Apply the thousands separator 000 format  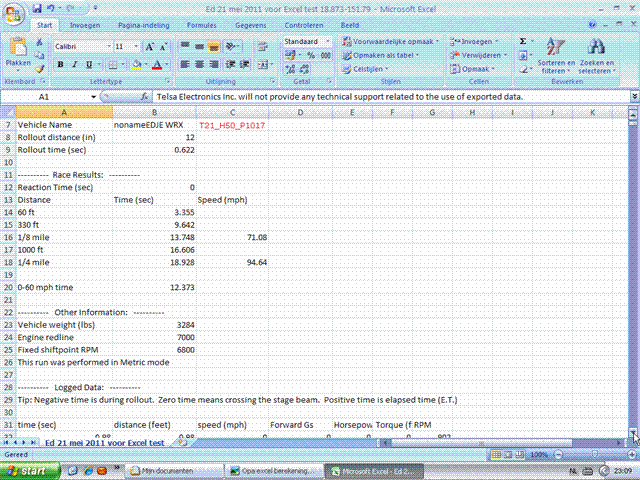[x=325, y=55]
